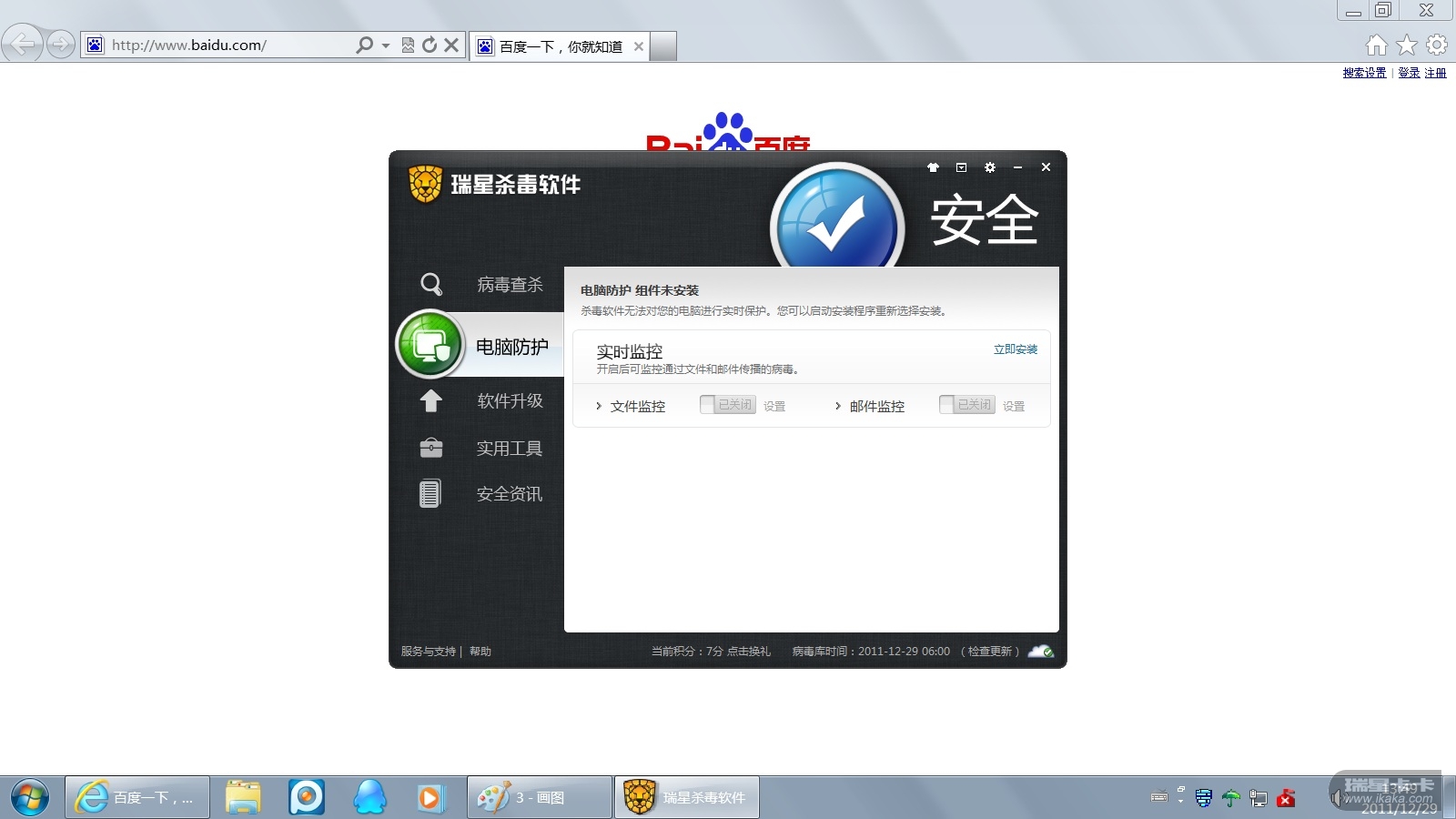
Task: Click 登录 login link on Baidu page
Action: tap(1409, 73)
